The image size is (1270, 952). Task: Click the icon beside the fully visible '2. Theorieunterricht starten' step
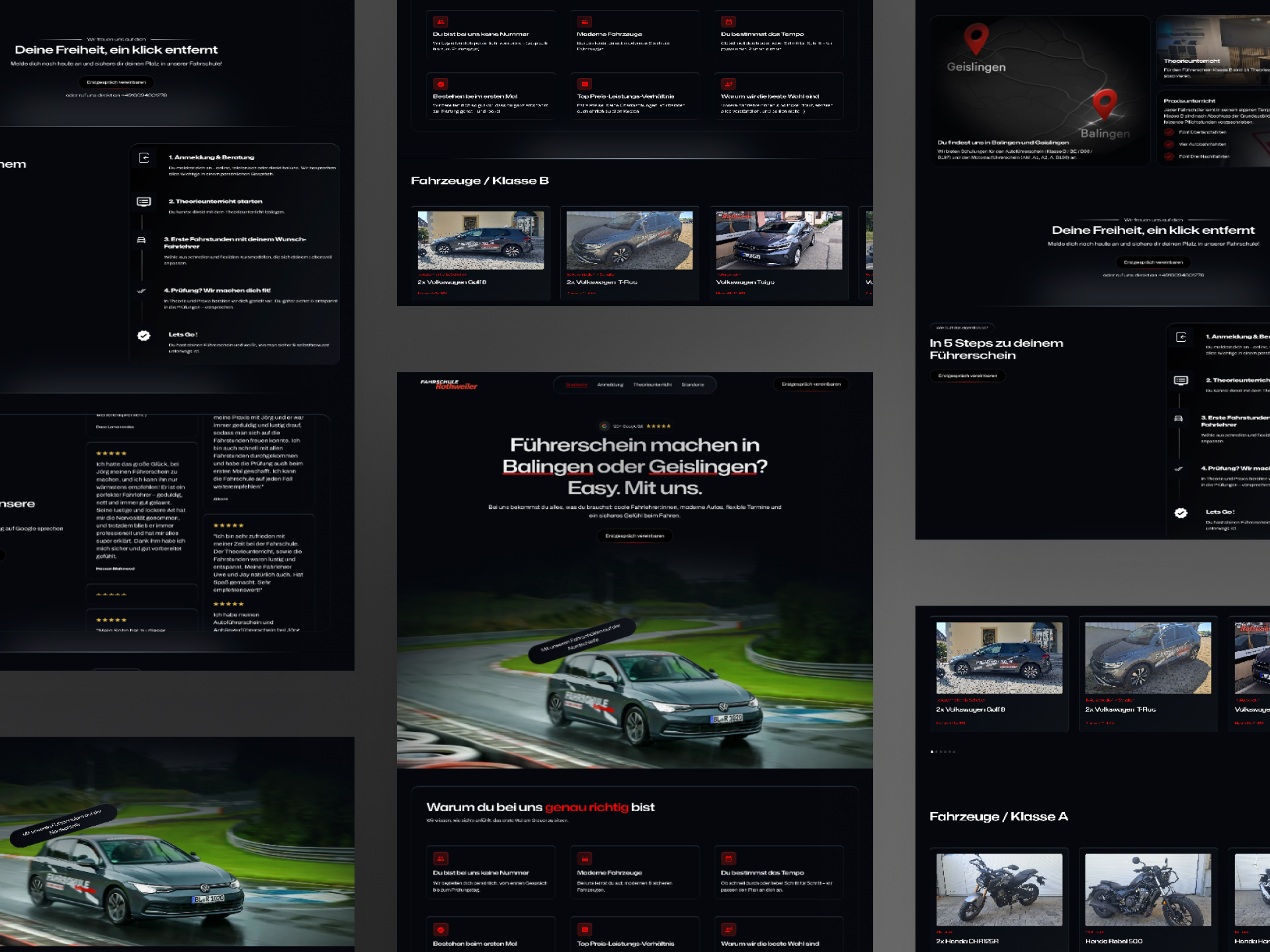[144, 202]
